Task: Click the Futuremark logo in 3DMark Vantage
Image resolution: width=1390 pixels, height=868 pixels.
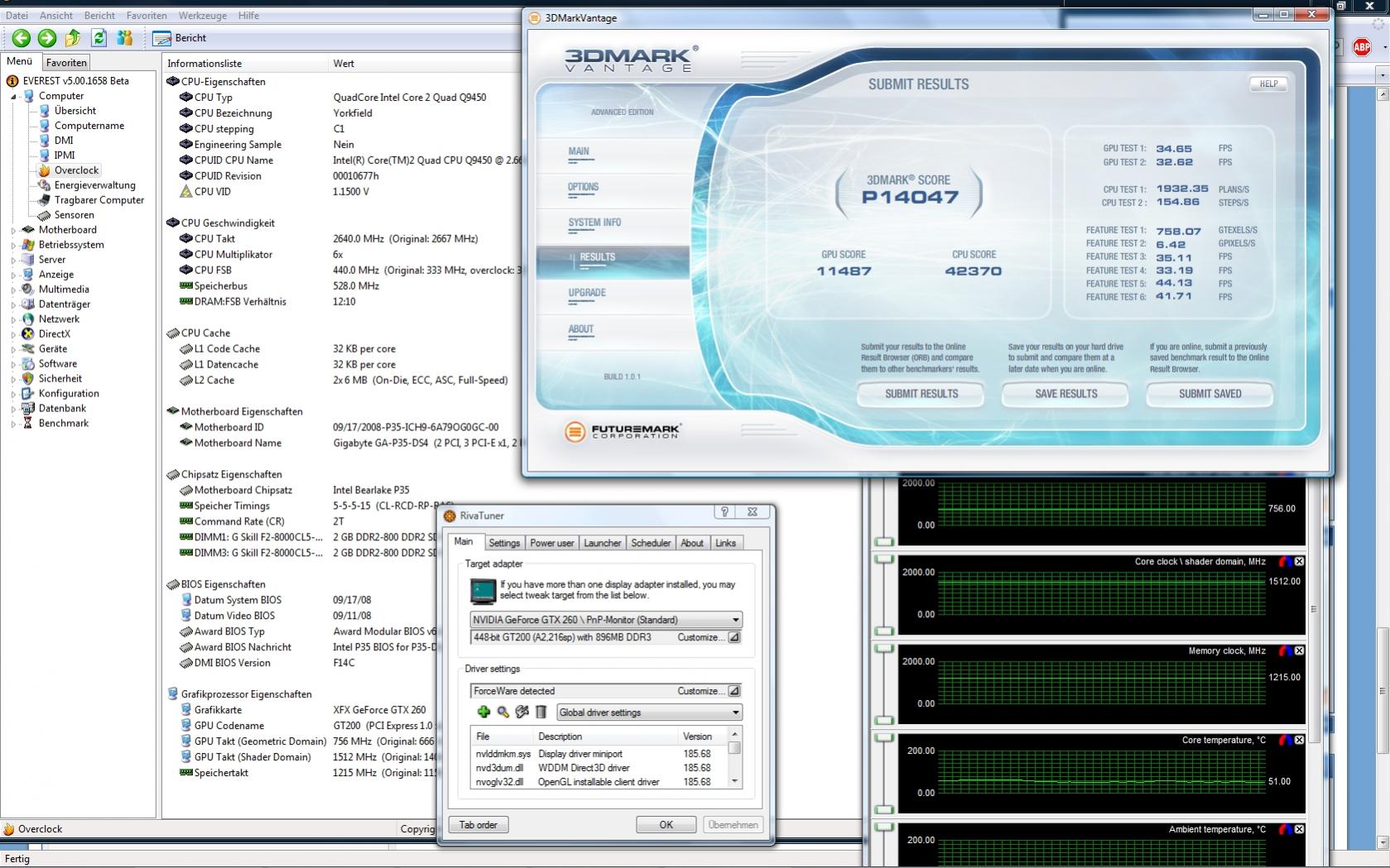Action: pos(623,431)
